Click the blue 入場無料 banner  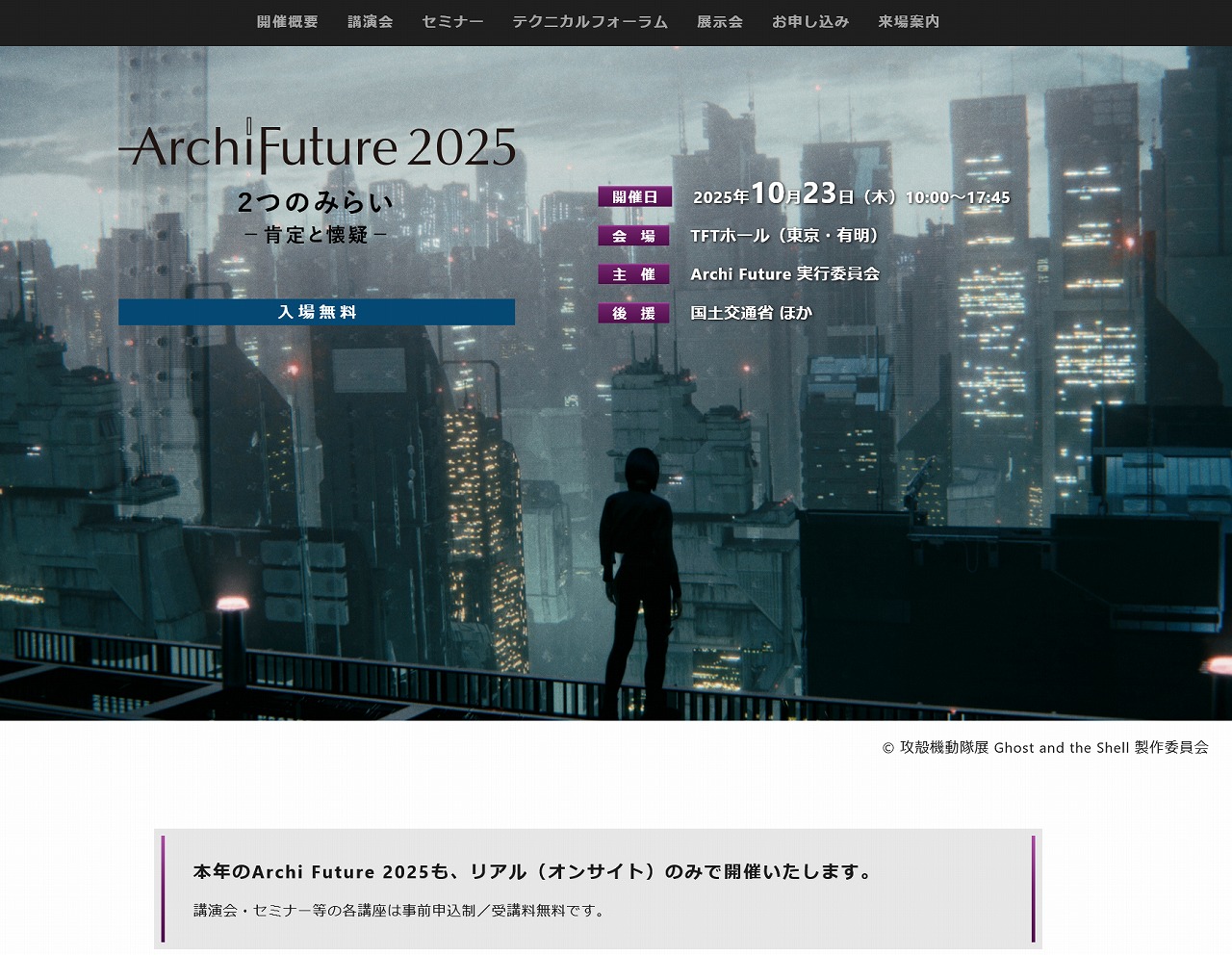point(317,312)
